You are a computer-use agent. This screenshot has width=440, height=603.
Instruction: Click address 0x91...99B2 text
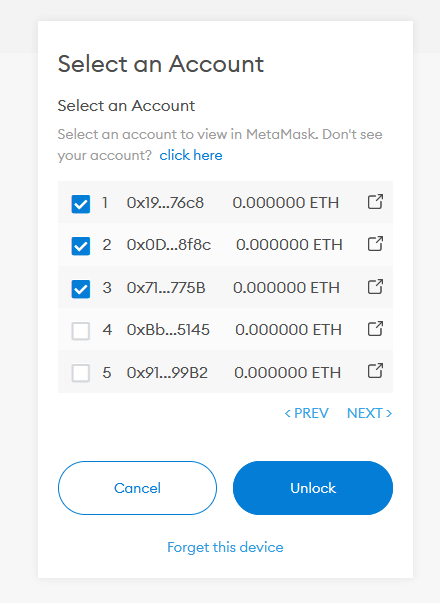coord(167,373)
